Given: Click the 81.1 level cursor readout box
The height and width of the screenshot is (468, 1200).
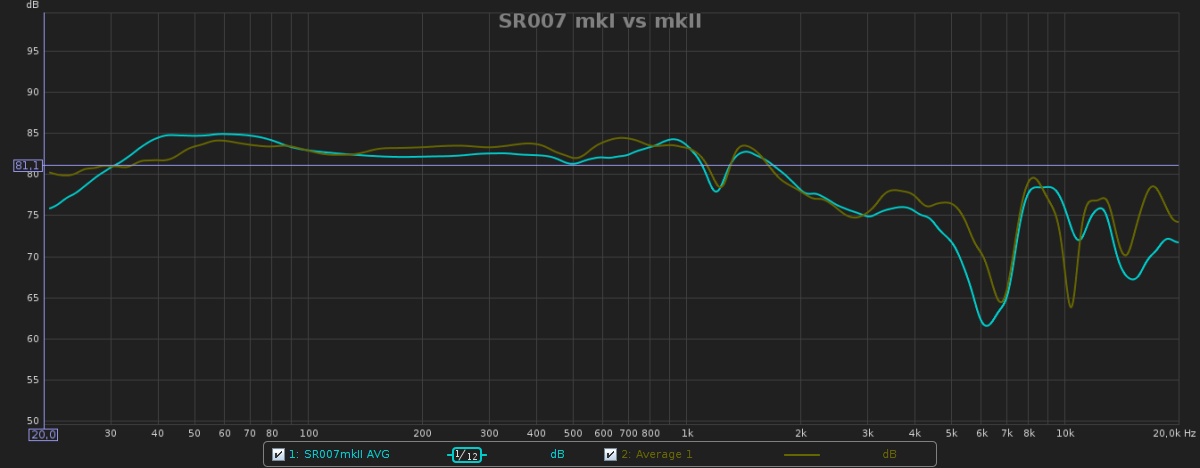Looking at the screenshot, I should pyautogui.click(x=28, y=165).
